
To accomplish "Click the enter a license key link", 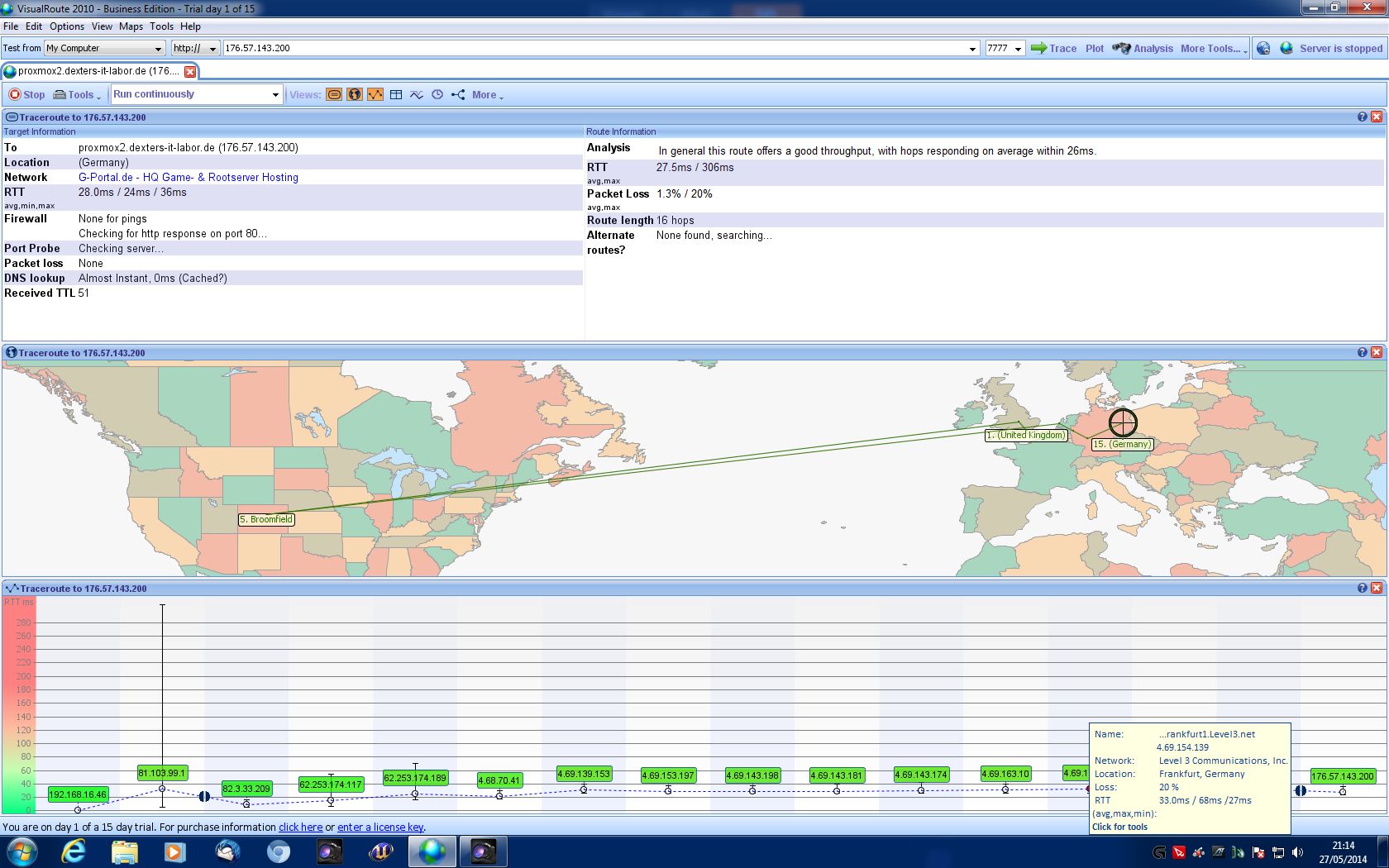I will (380, 827).
